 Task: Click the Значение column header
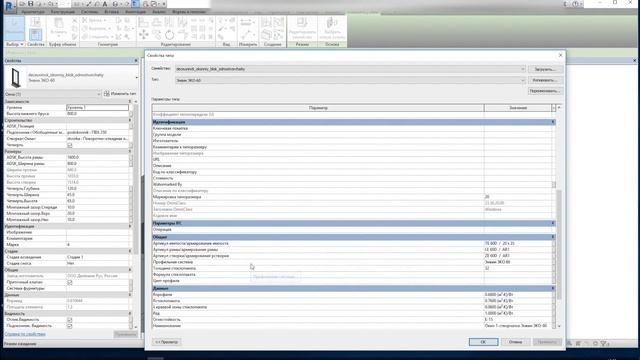518,108
